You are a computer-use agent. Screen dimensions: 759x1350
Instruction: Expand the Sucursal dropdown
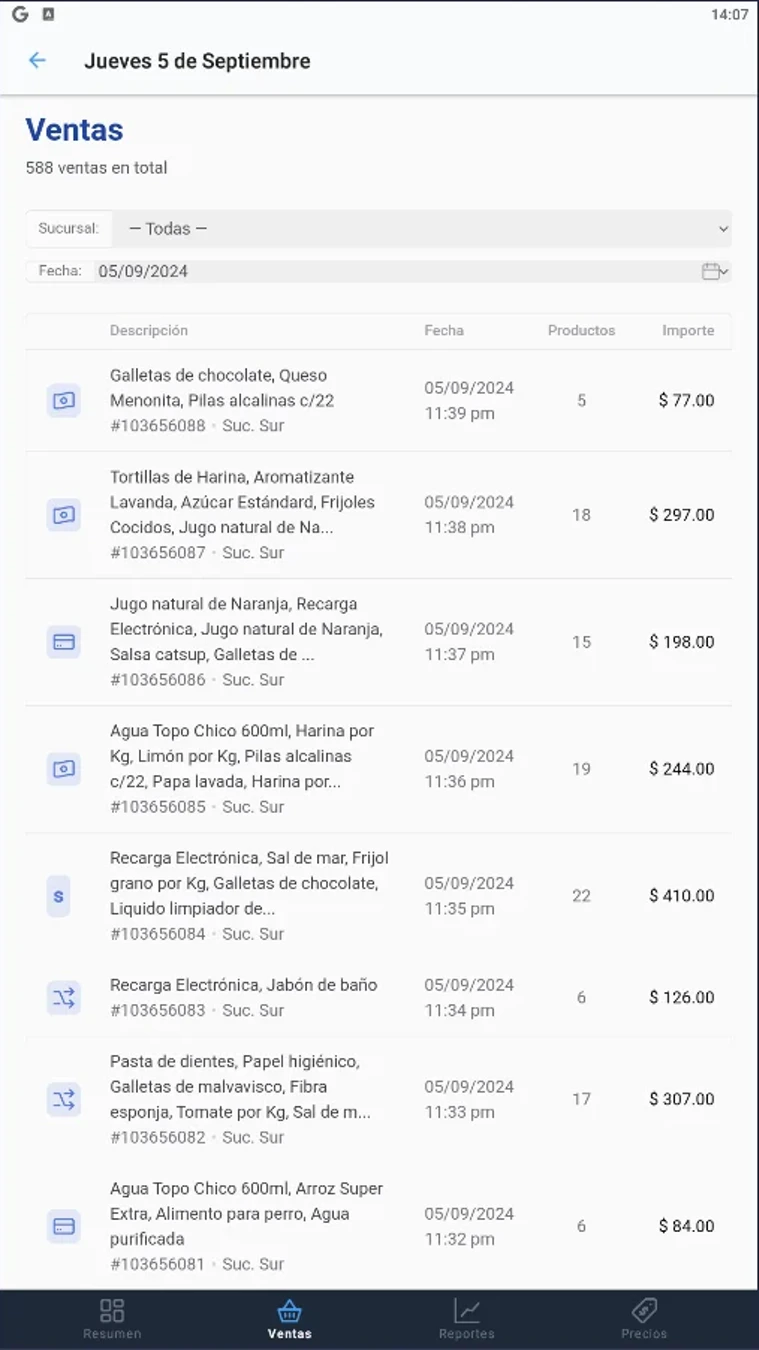(x=420, y=229)
